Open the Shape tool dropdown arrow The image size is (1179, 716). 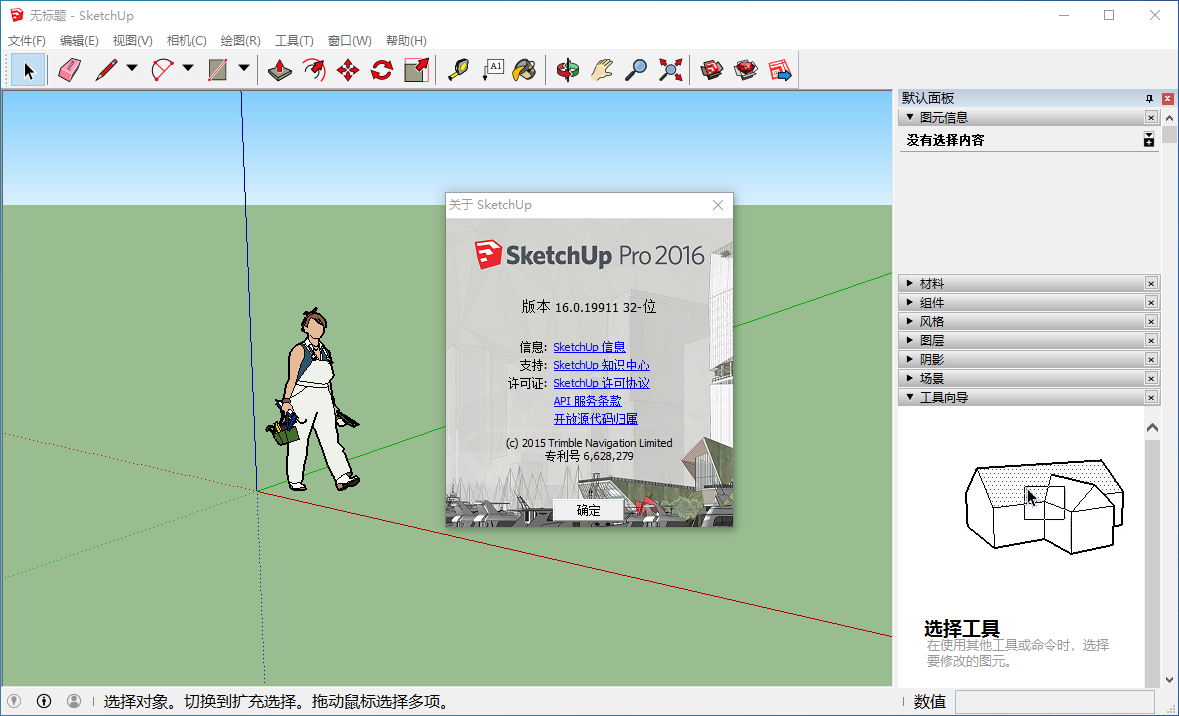pos(244,68)
